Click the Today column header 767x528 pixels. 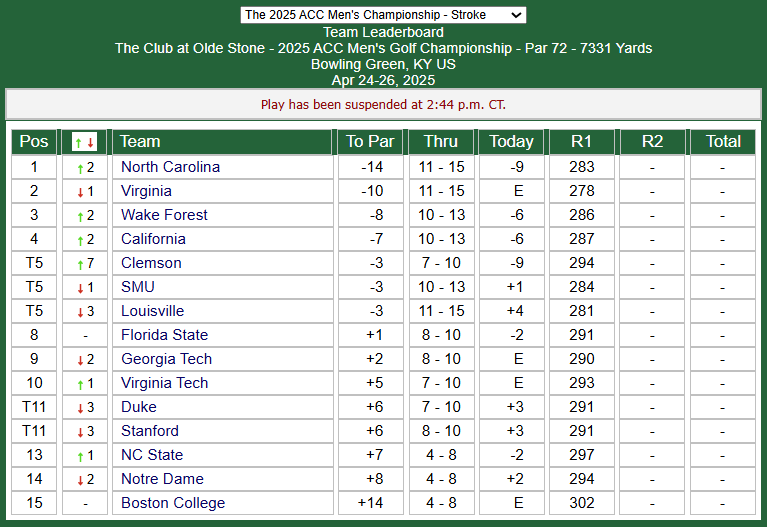(511, 142)
